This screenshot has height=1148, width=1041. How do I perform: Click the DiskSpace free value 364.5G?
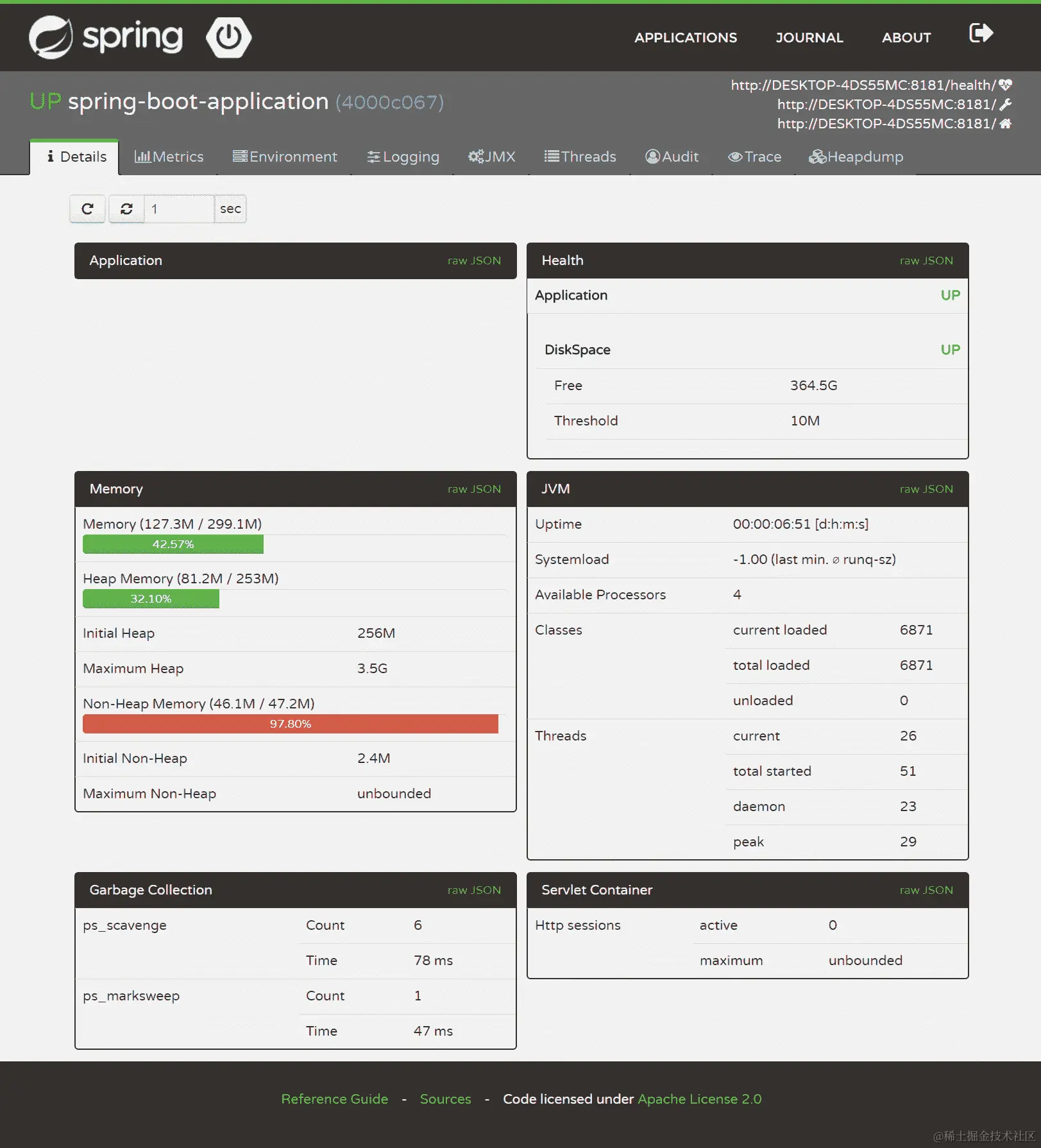coord(813,386)
